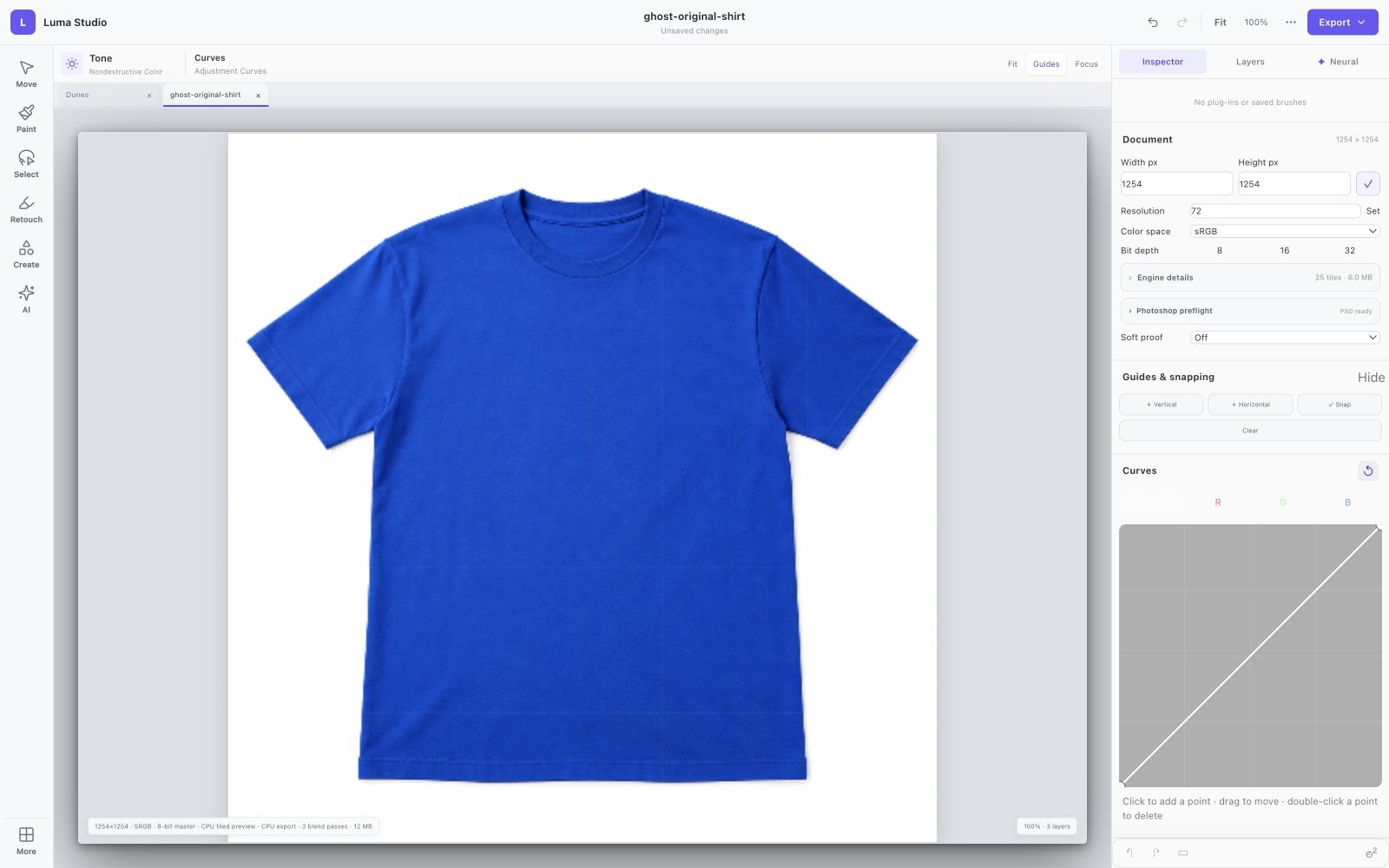Open the three-dot overflow menu
The width and height of the screenshot is (1389, 868).
(x=1291, y=23)
